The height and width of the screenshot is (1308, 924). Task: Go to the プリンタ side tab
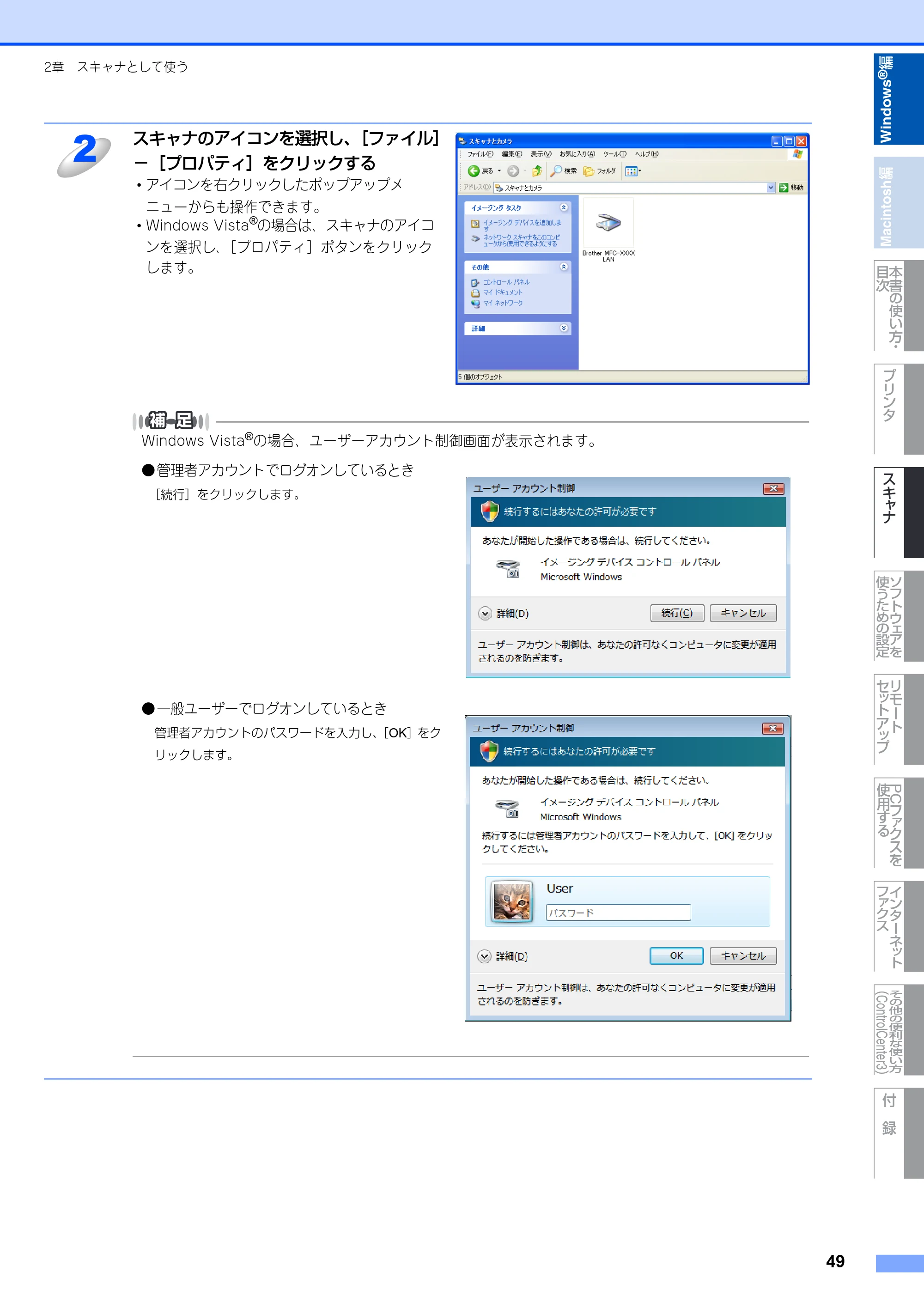pos(899,409)
